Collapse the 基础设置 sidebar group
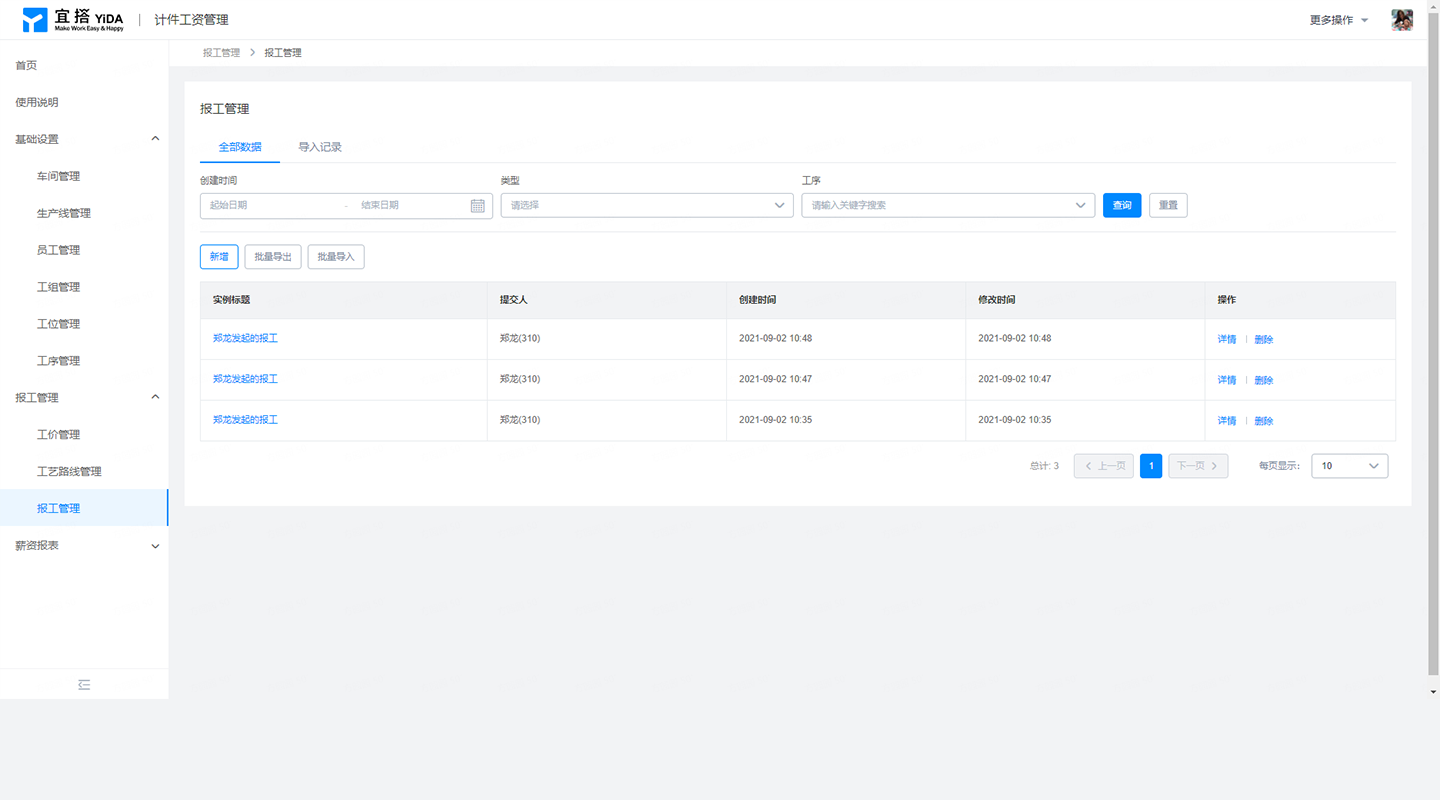 pos(84,139)
